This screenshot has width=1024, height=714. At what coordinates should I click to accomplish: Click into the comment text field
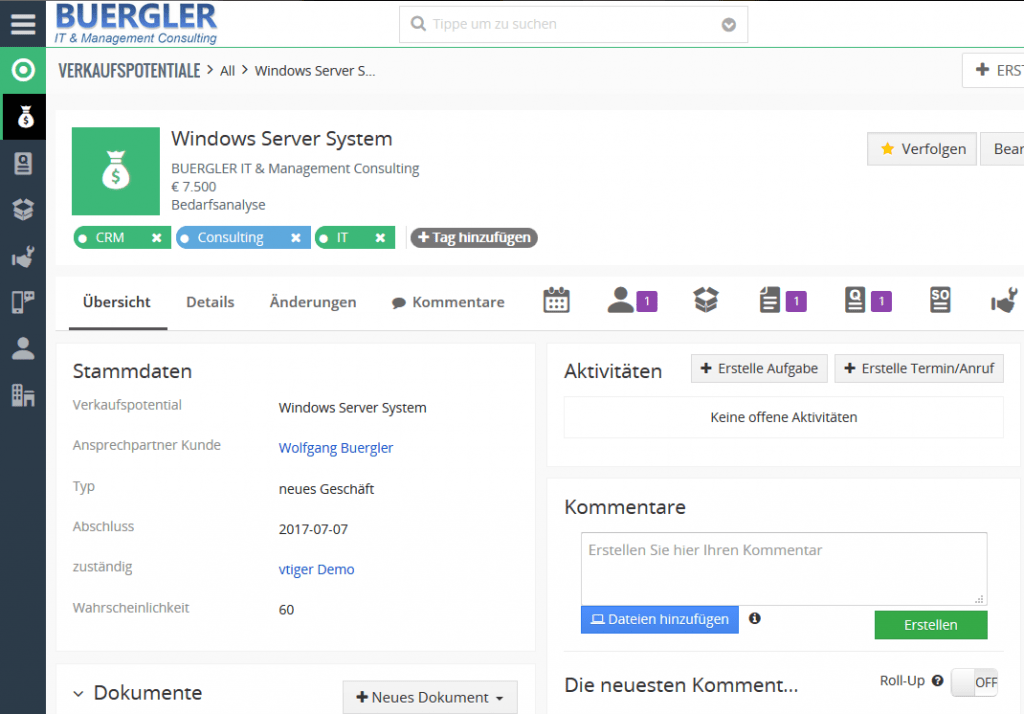pos(783,567)
